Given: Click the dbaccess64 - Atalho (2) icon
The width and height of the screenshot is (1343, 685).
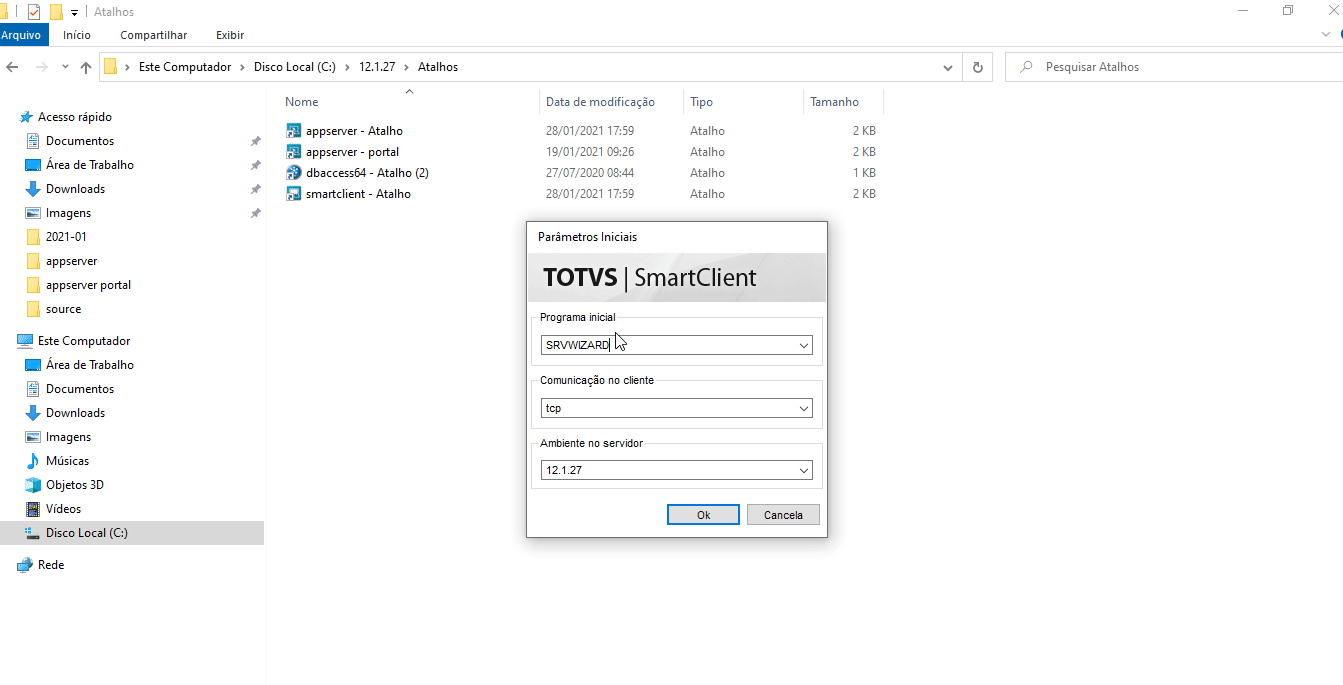Looking at the screenshot, I should 294,173.
